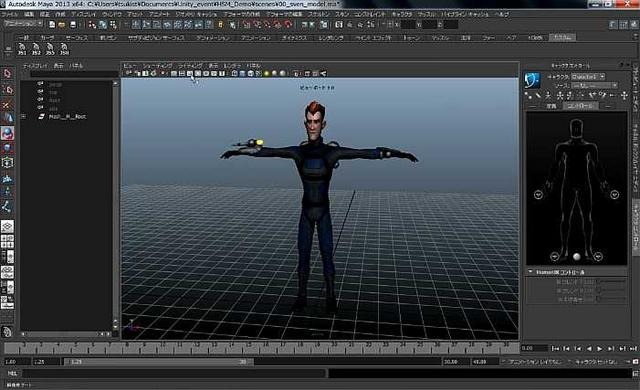Toggle snap to curves magnet
Viewport: 640px width, 390px height.
point(257,25)
